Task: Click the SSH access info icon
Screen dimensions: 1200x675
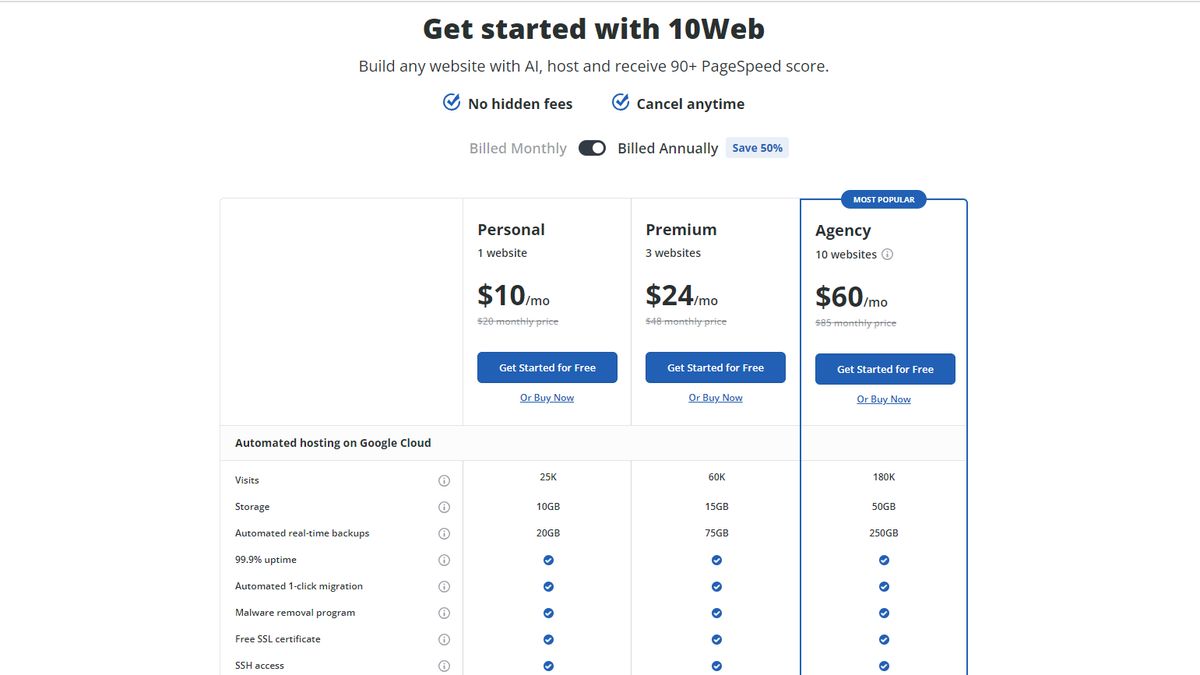Action: [x=443, y=664]
